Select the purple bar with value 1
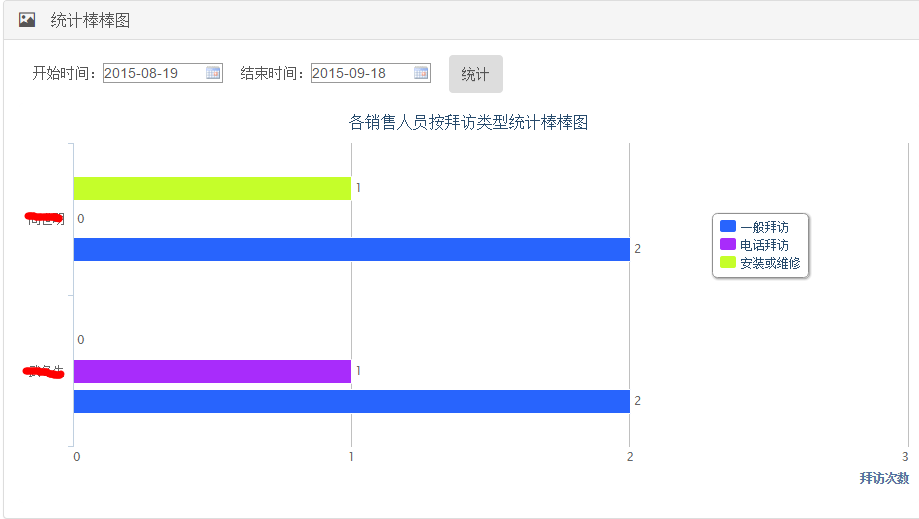This screenshot has height=519, width=919. click(x=212, y=371)
